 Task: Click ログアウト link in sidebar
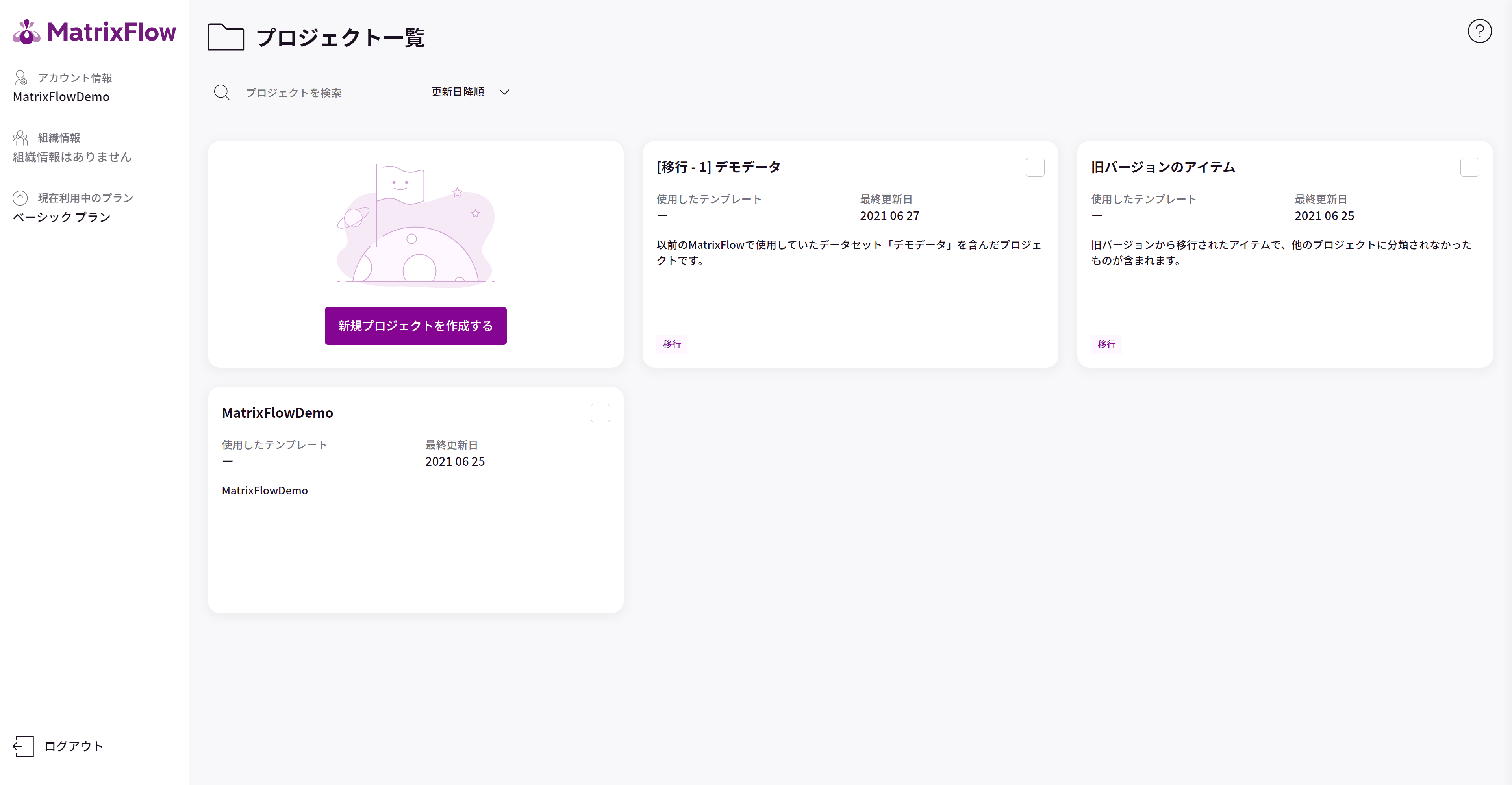(x=73, y=746)
